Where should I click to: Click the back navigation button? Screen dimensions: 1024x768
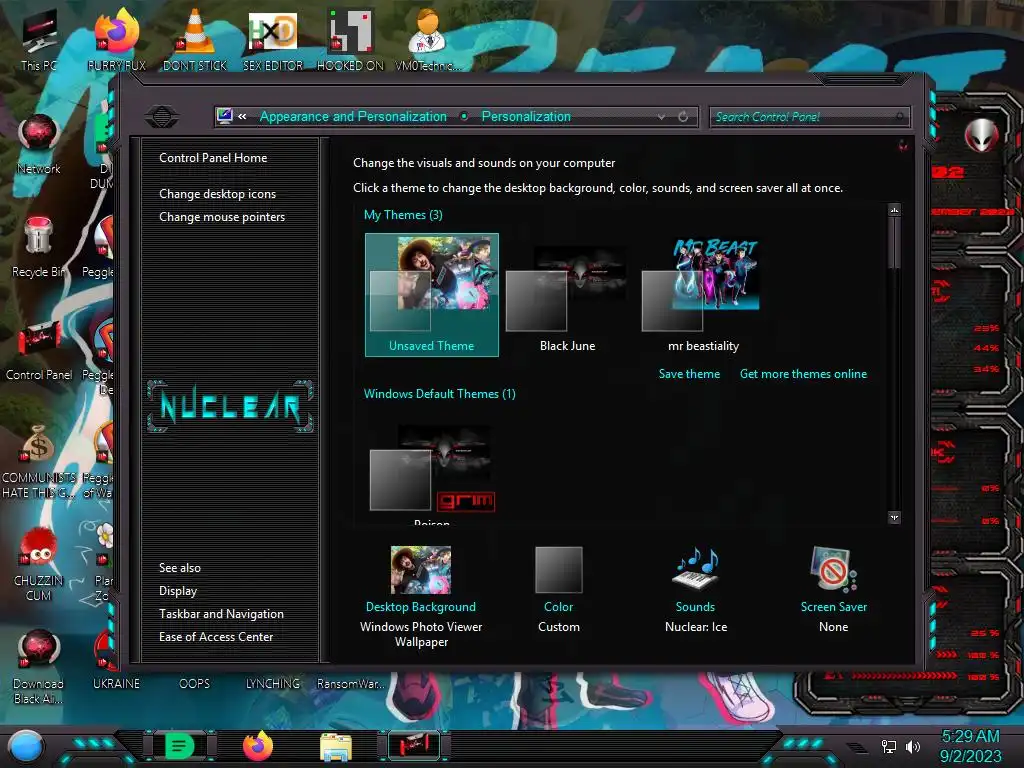click(x=162, y=117)
